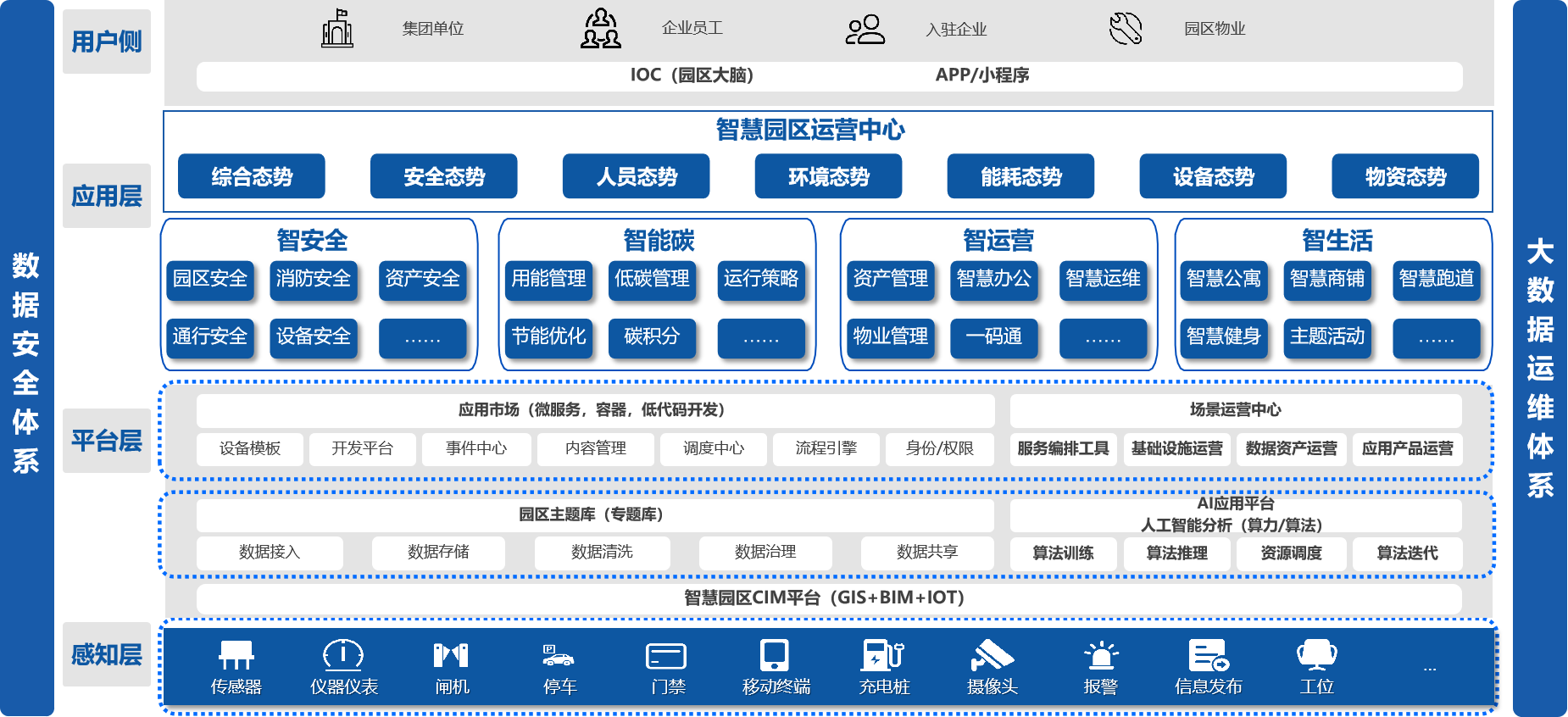Expand the ellipsis button under 智安全
This screenshot has width=1568, height=717.
422,338
